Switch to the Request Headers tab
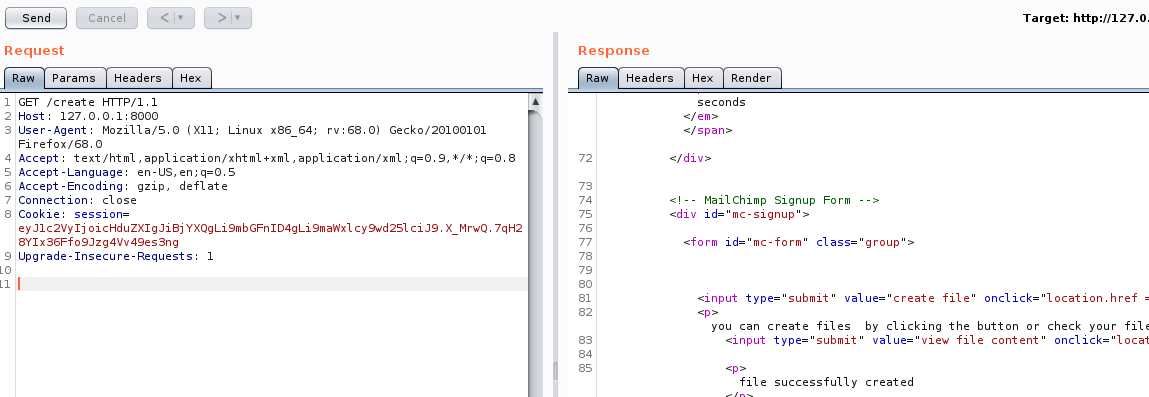 tap(138, 78)
